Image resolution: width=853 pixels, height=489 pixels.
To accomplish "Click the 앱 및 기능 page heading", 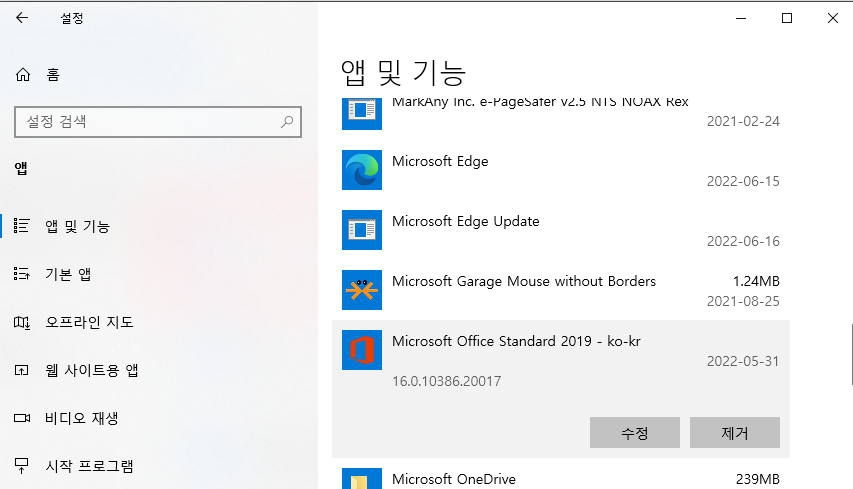I will point(403,73).
